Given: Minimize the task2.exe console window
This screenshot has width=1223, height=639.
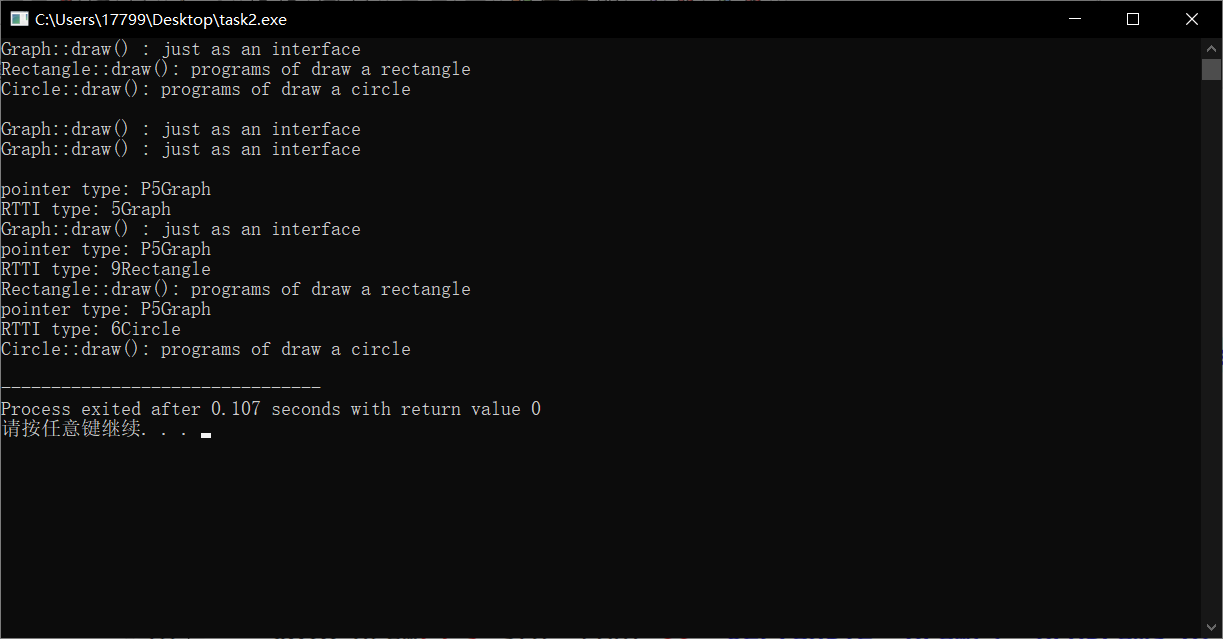Looking at the screenshot, I should coord(1075,19).
